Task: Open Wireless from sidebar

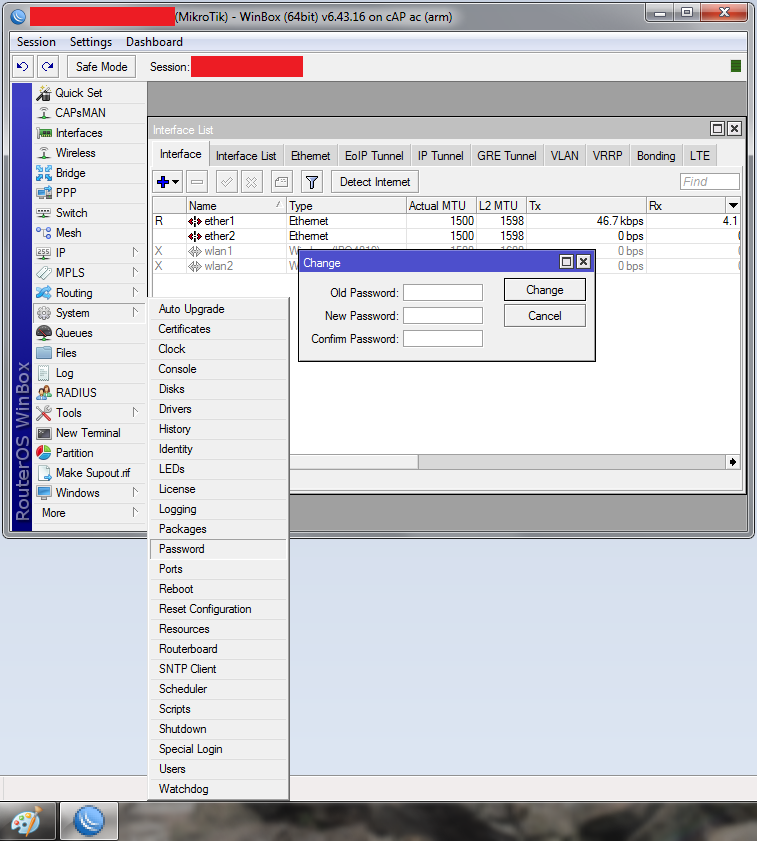Action: pos(89,153)
